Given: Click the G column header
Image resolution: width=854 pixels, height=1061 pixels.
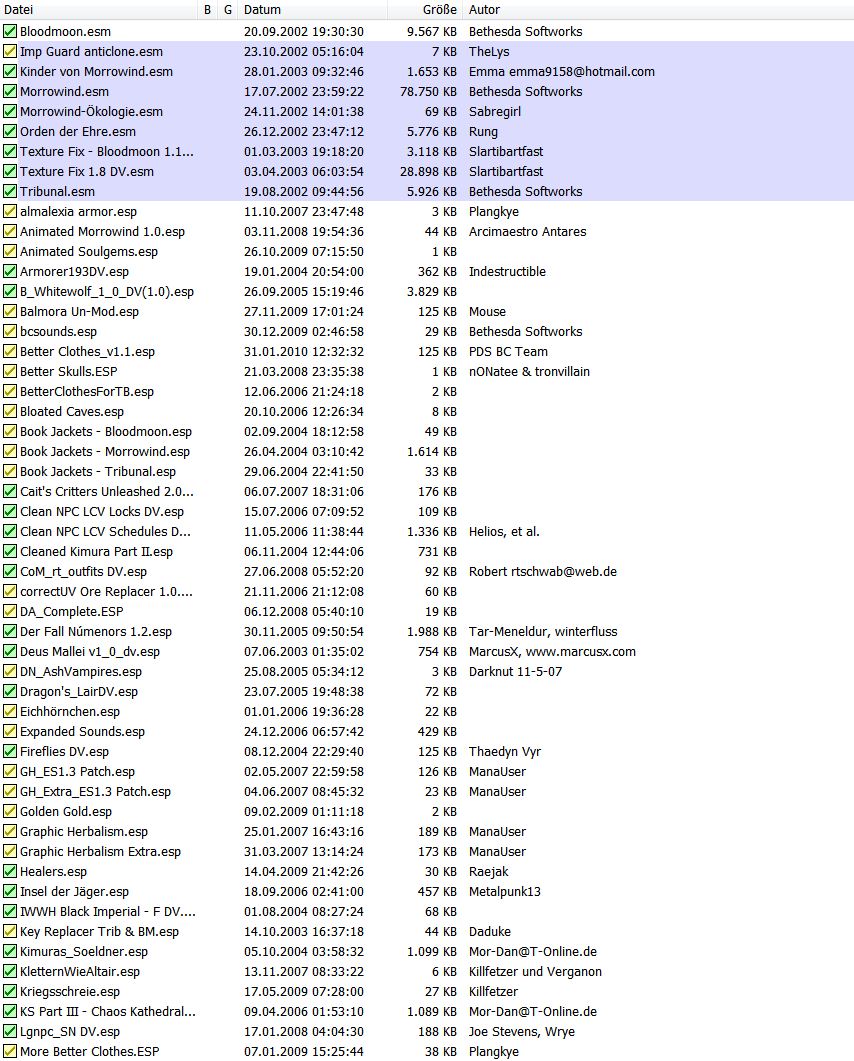Looking at the screenshot, I should [228, 9].
